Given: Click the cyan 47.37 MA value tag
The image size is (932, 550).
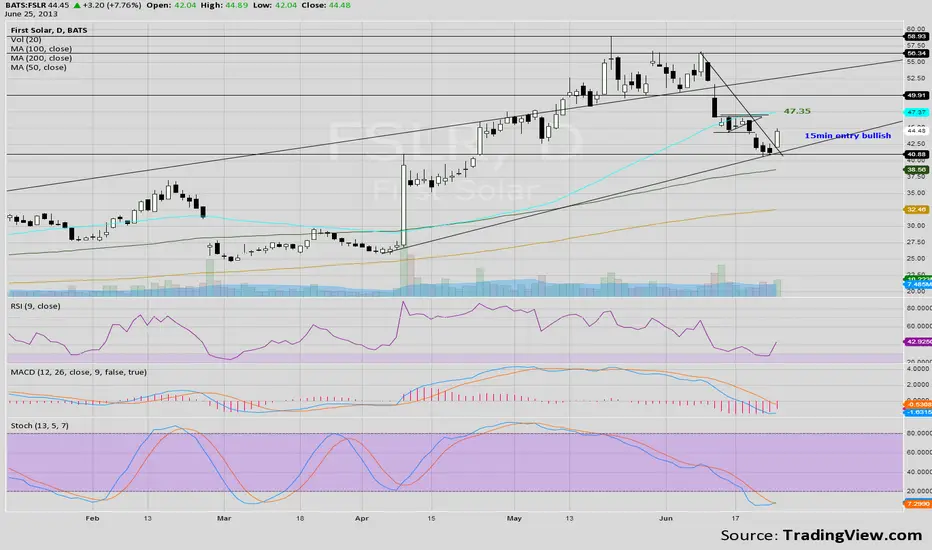Looking at the screenshot, I should [916, 112].
